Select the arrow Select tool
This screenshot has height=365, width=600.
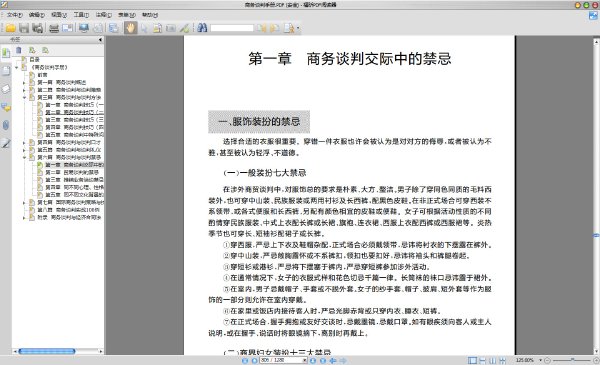point(144,28)
